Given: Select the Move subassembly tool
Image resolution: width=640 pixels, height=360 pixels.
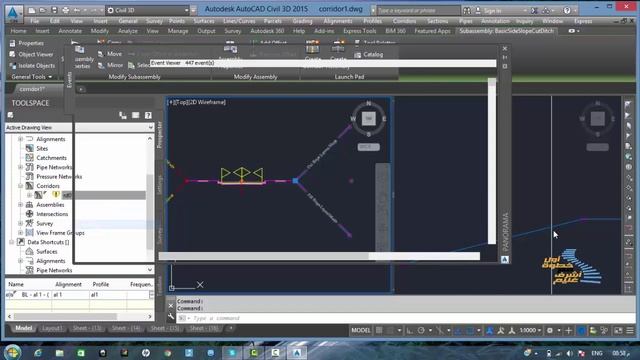Looking at the screenshot, I should coord(110,54).
